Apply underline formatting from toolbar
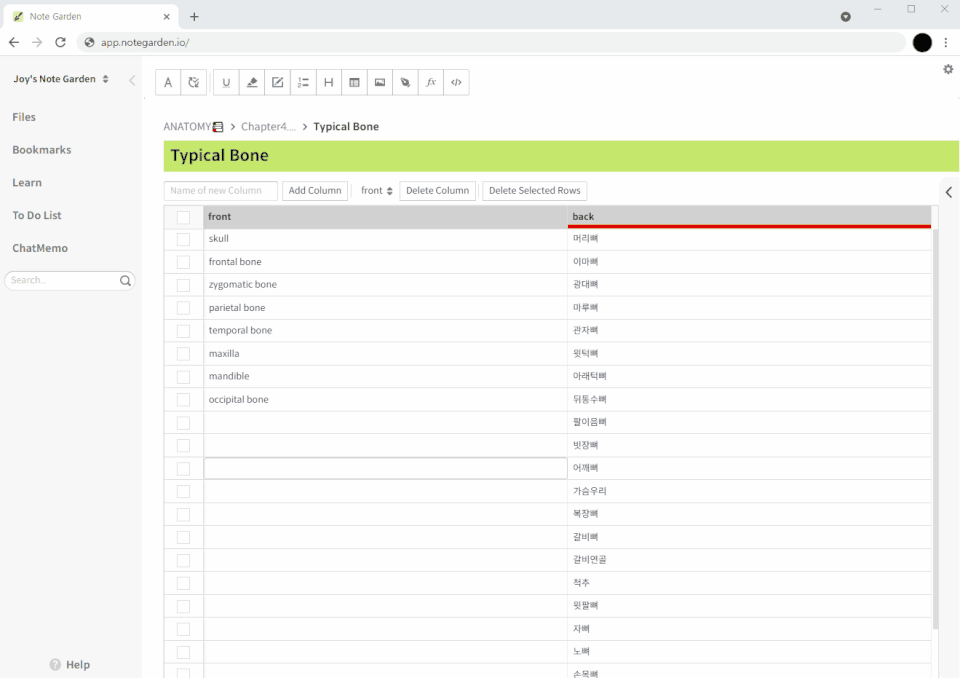The image size is (960, 678). [226, 83]
